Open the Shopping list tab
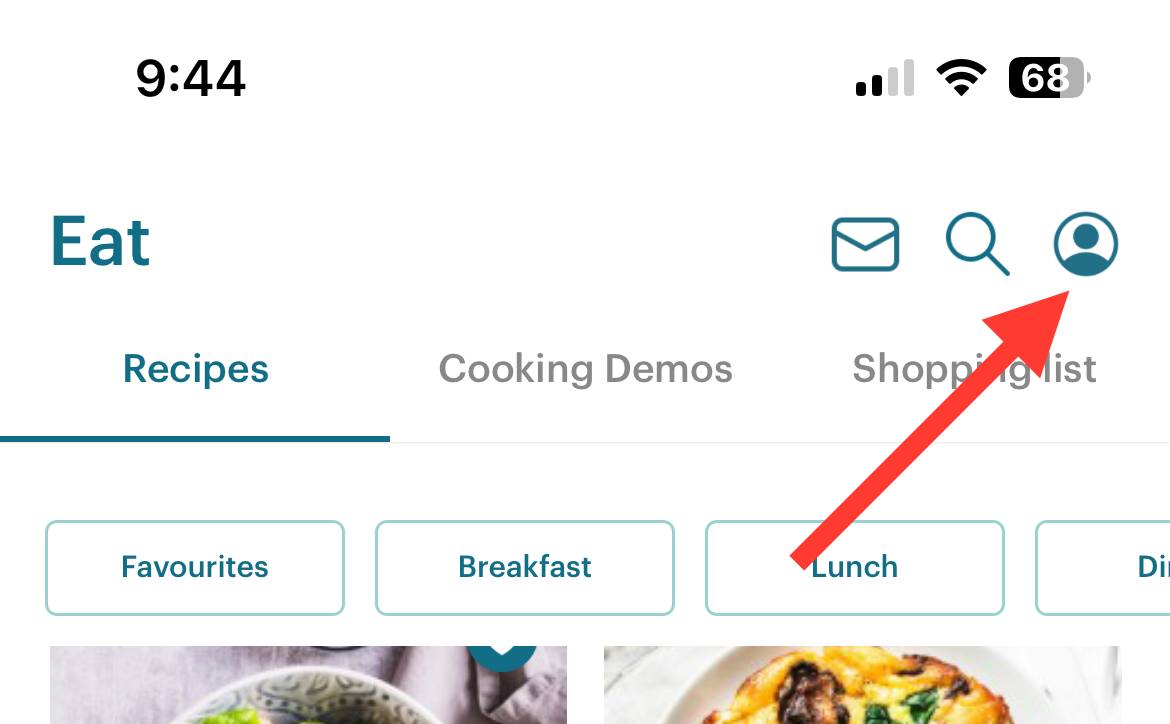This screenshot has width=1170, height=724. pos(975,369)
